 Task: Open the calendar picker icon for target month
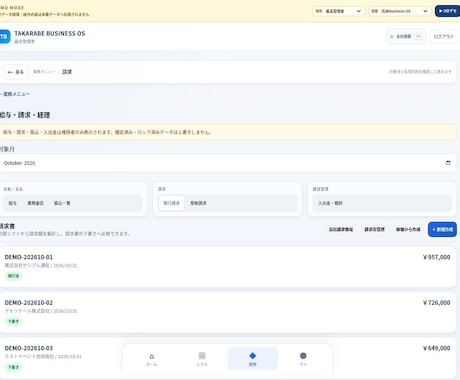tap(448, 163)
